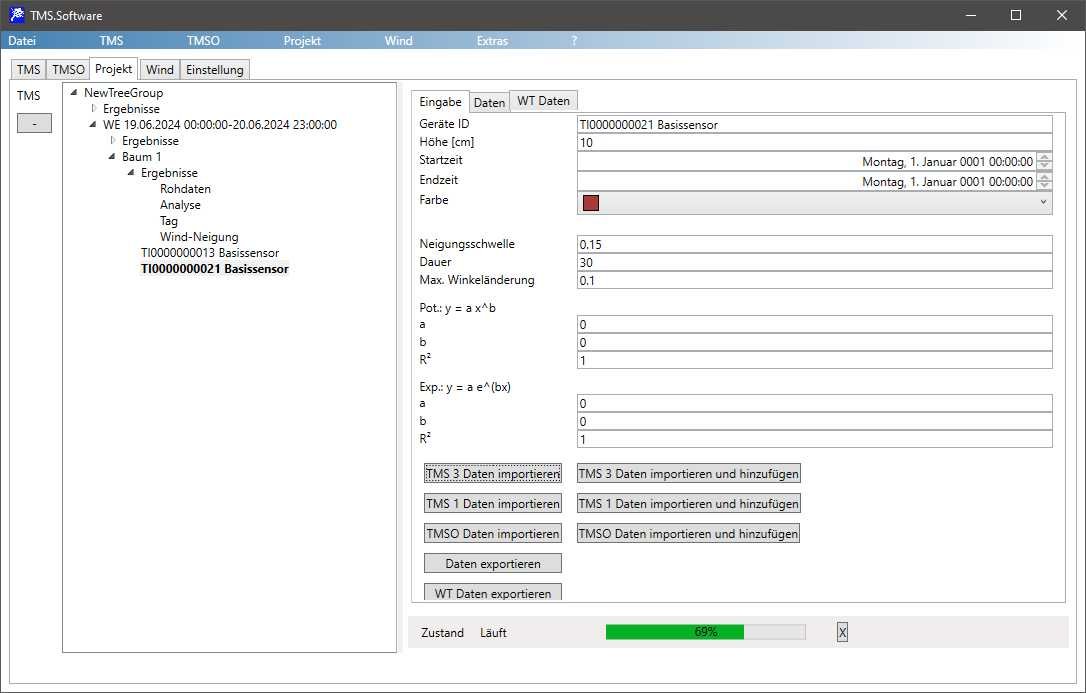Open the Wind menu in menu bar
Screen dimensions: 1086x693
coord(398,41)
